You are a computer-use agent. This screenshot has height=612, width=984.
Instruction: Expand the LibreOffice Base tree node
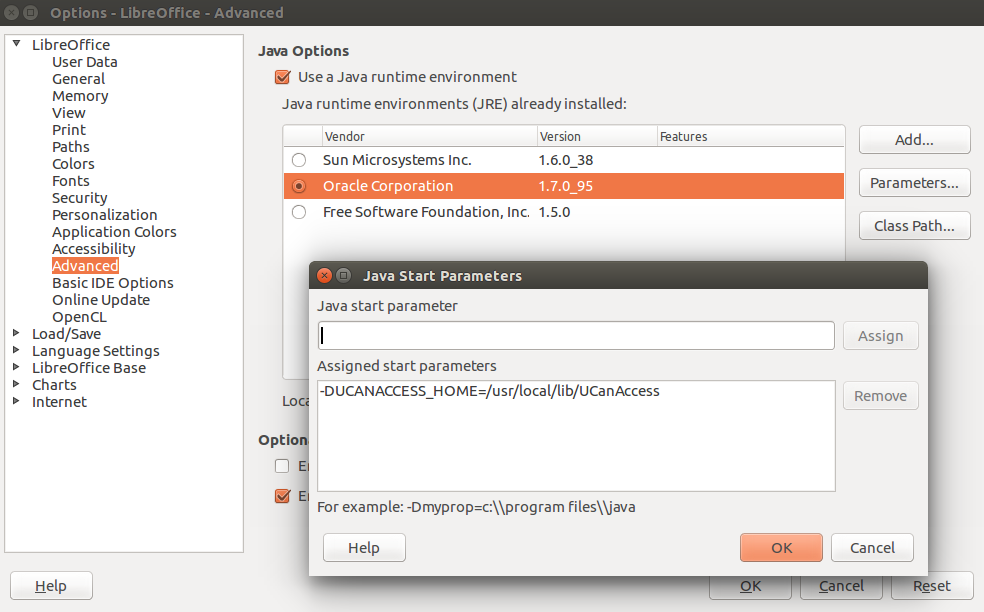pyautogui.click(x=16, y=368)
